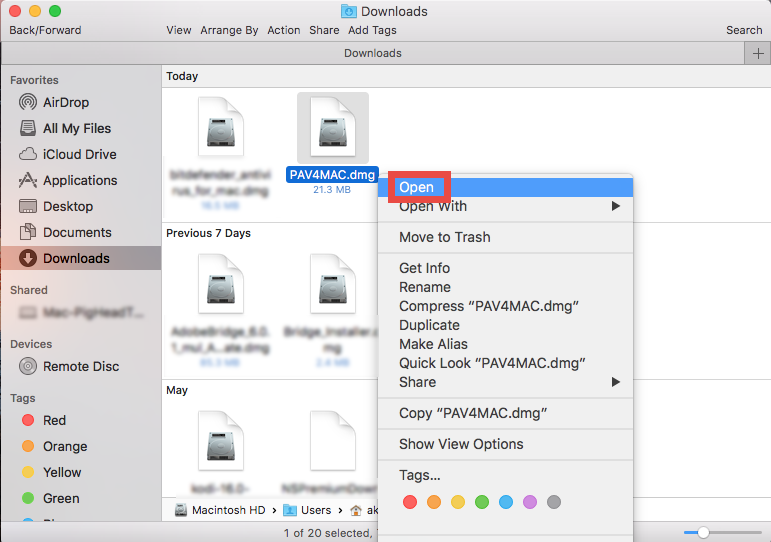Click the May group header
The width and height of the screenshot is (771, 542).
pos(177,391)
